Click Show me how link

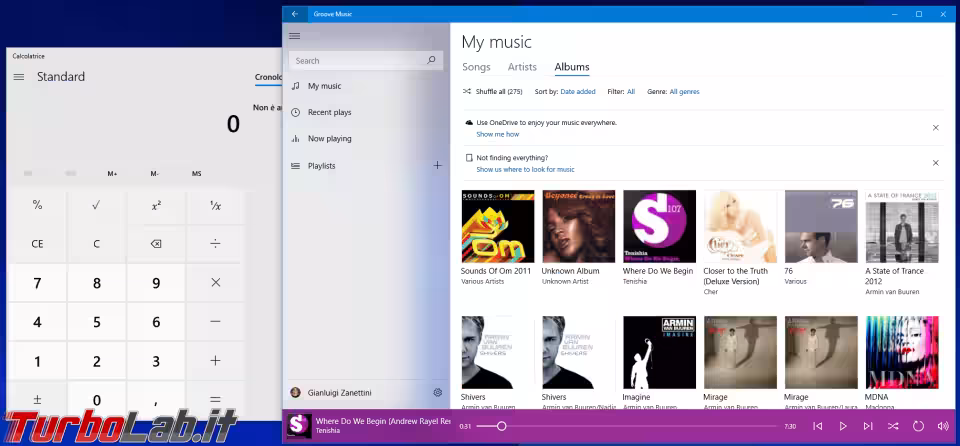point(497,134)
